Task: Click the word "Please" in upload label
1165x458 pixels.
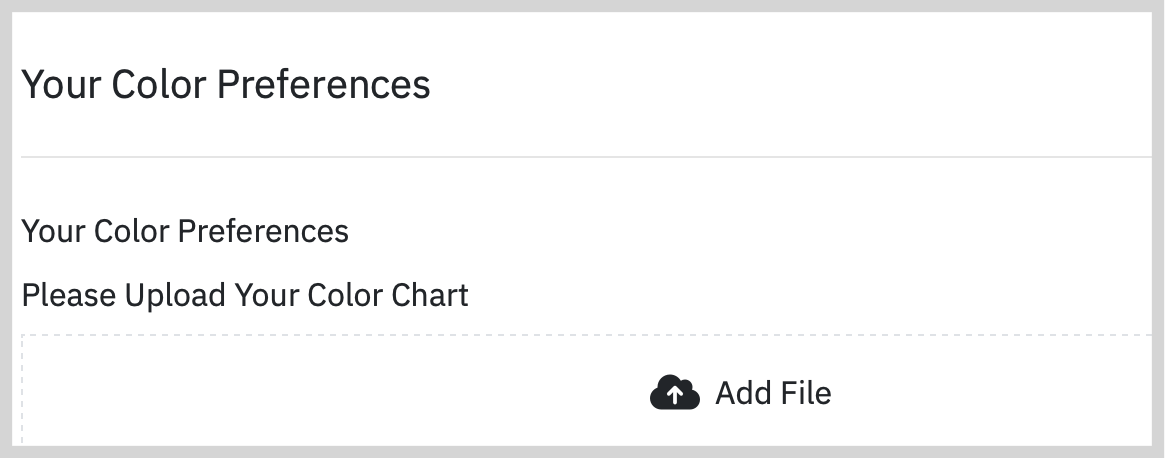Action: coord(68,295)
